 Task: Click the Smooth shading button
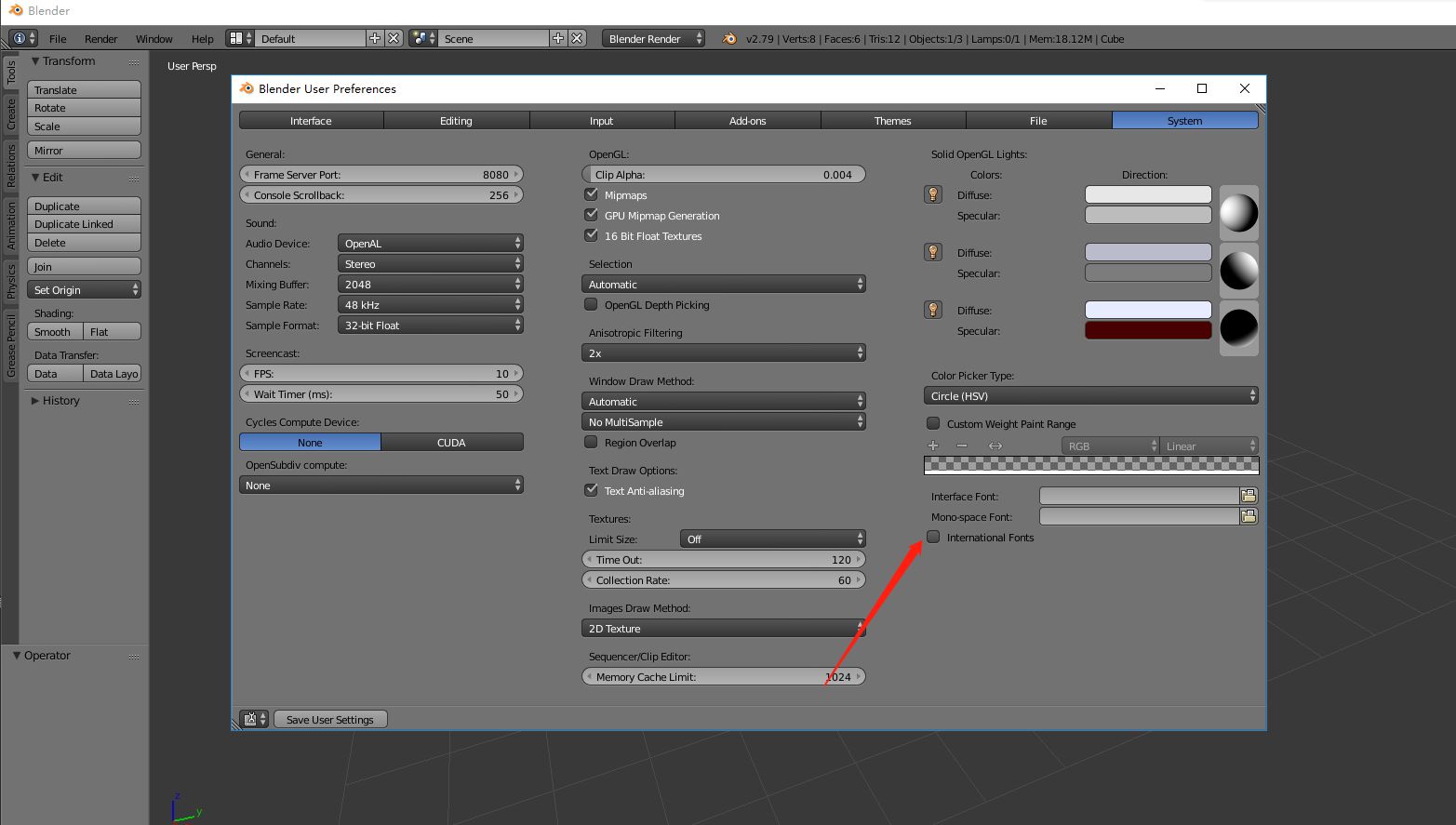55,331
